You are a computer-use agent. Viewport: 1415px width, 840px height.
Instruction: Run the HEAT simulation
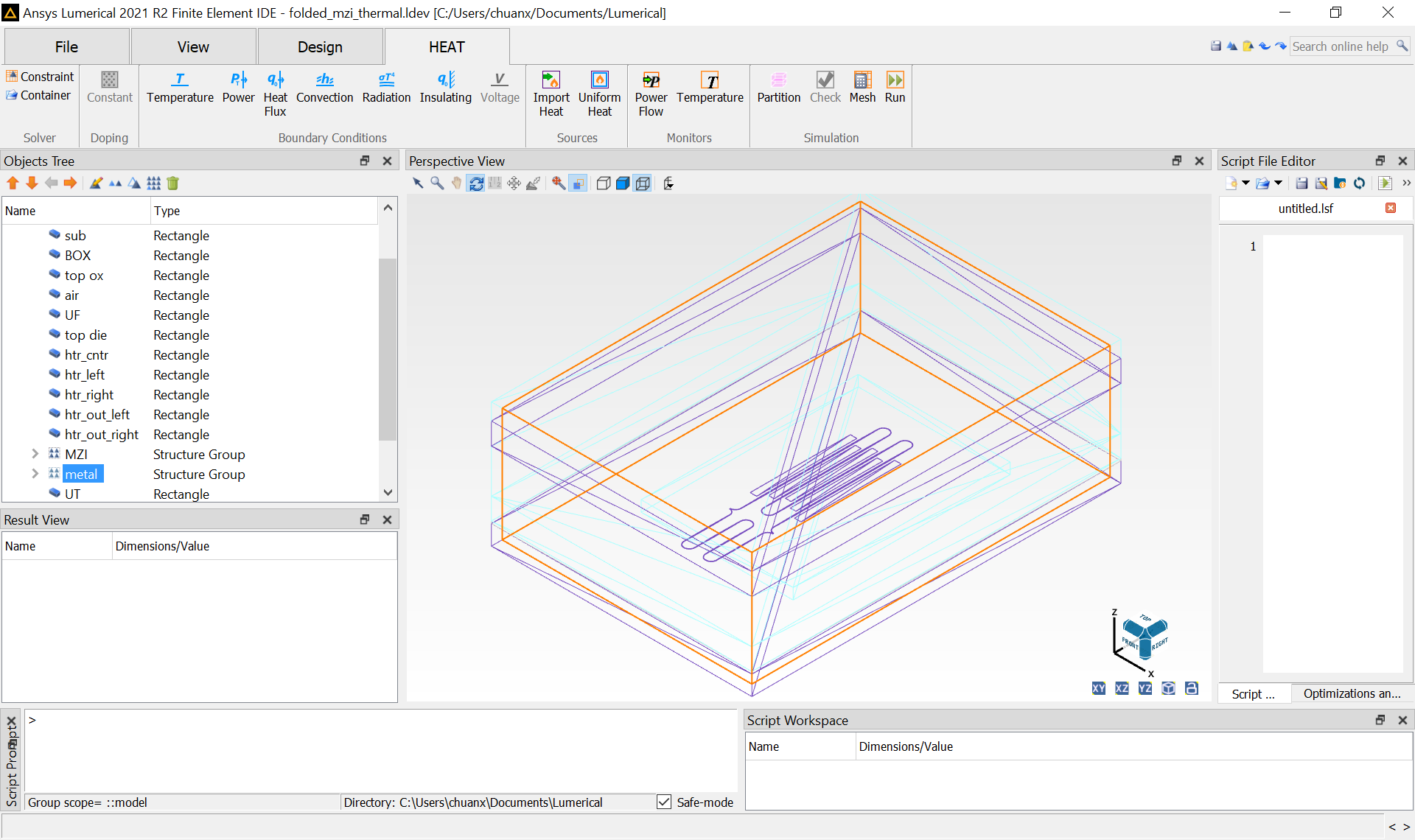tap(895, 88)
